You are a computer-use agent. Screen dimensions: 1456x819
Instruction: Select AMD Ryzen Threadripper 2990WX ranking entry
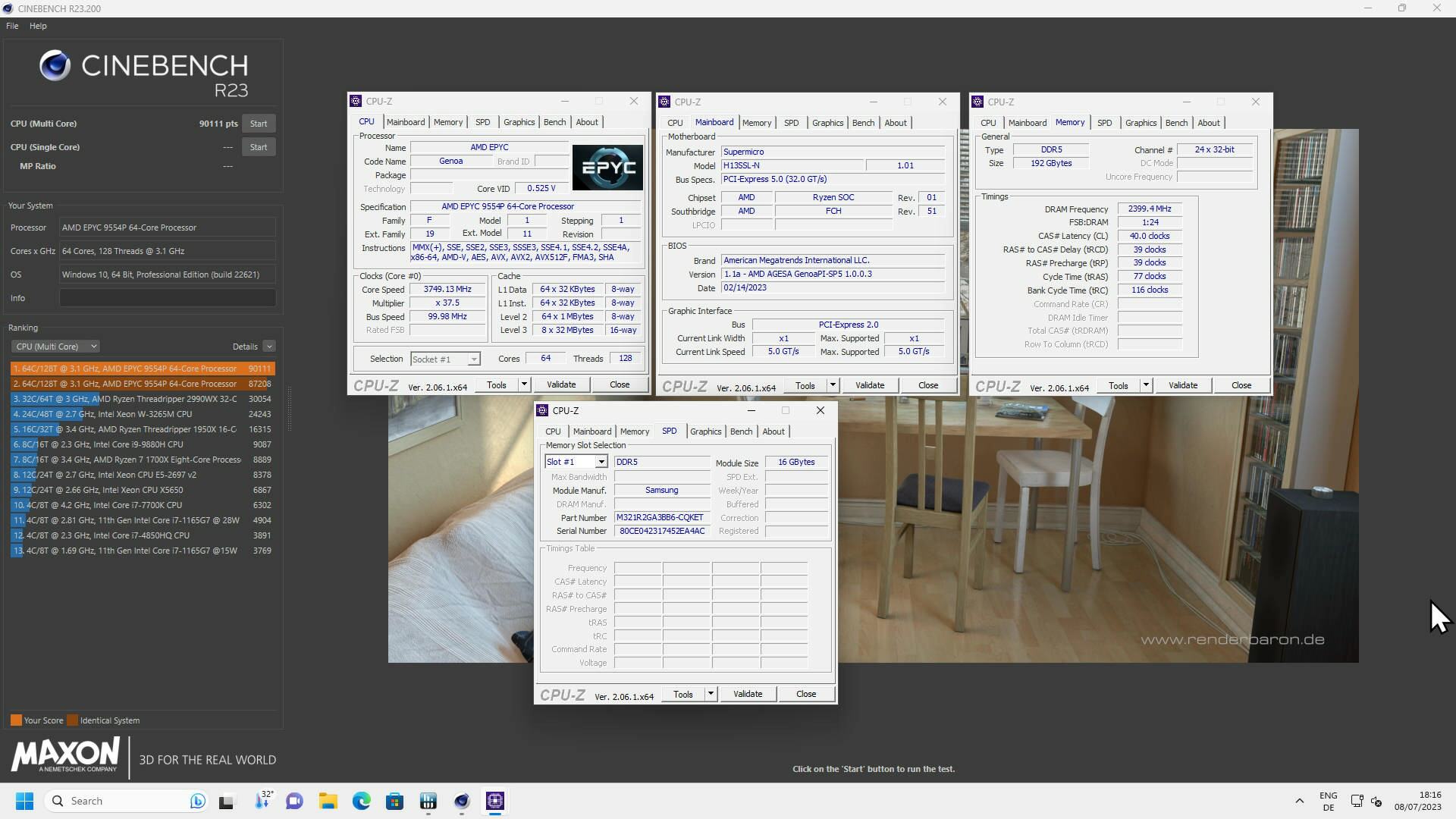[129, 399]
